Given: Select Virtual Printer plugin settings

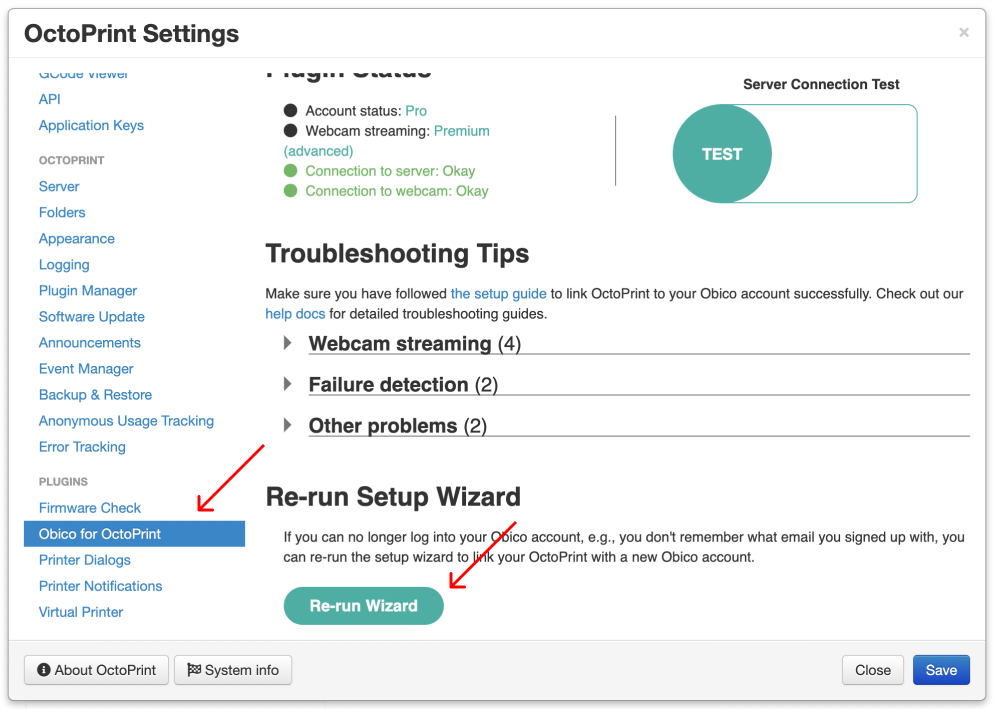Looking at the screenshot, I should coord(81,612).
